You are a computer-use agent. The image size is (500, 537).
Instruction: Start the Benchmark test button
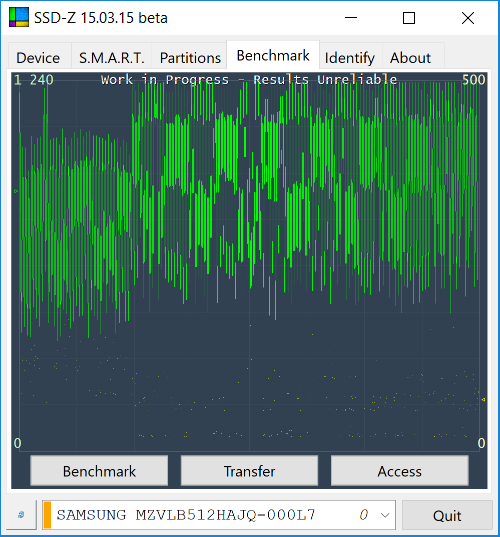[x=99, y=471]
